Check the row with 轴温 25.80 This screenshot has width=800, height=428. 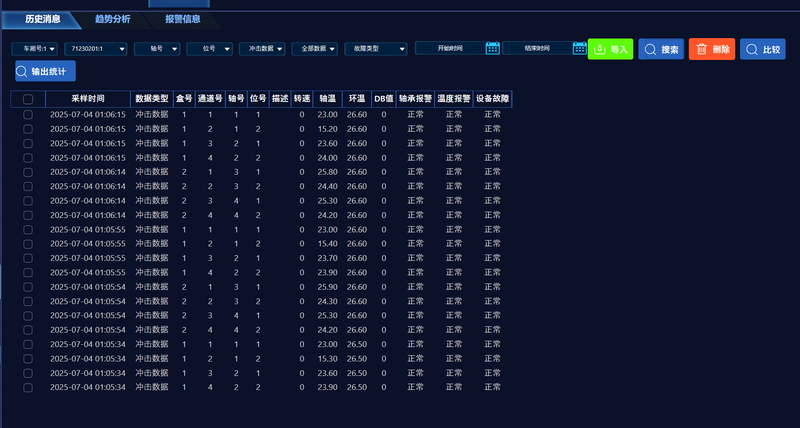pyautogui.click(x=28, y=172)
